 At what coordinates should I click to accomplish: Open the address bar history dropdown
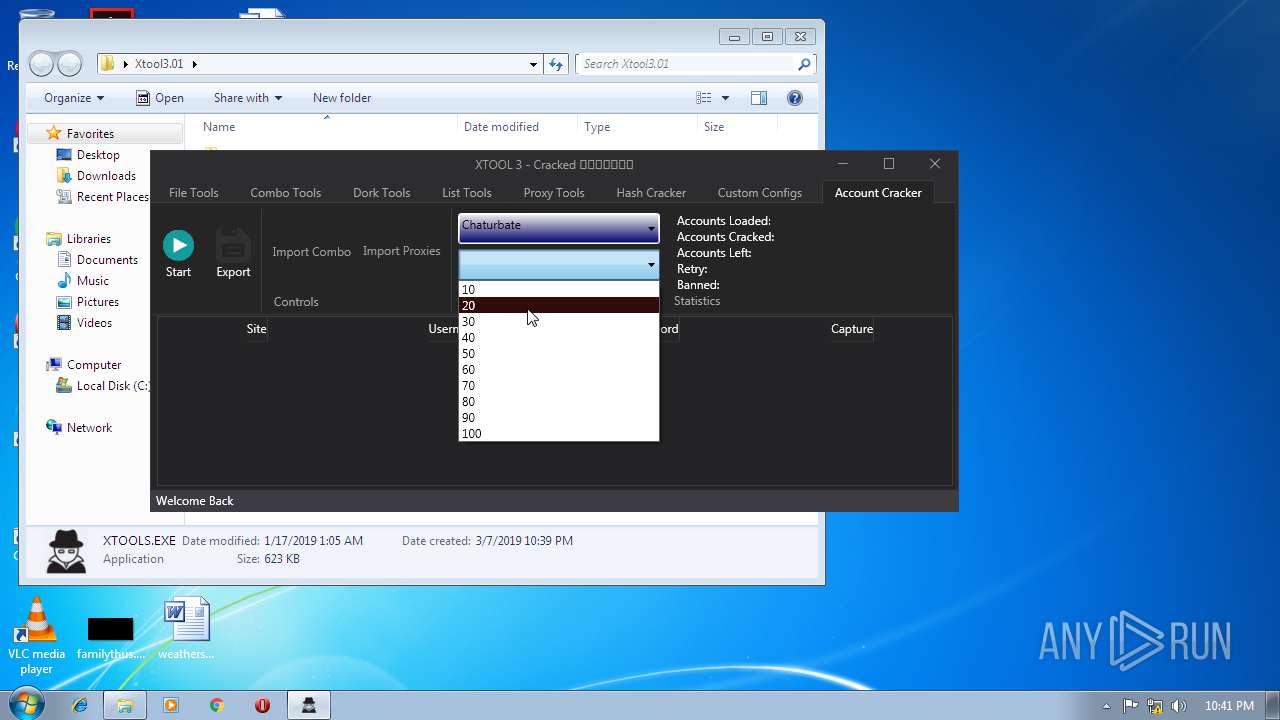(533, 64)
